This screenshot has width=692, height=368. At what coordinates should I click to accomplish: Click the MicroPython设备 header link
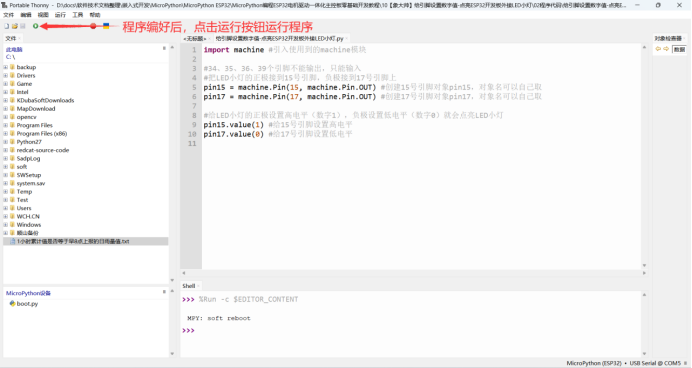(28, 293)
